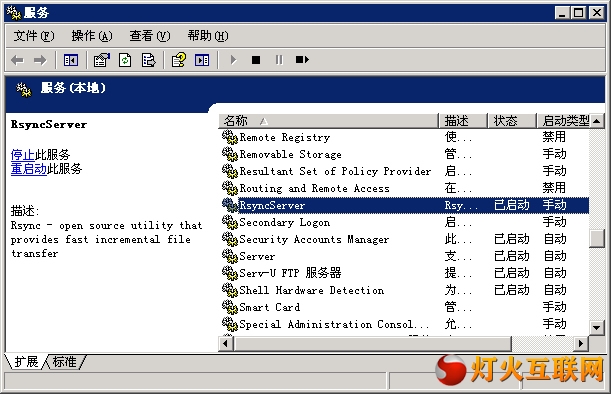Click the gear icon beside Shell Hardware Detection
The width and height of the screenshot is (611, 394).
pyautogui.click(x=230, y=290)
